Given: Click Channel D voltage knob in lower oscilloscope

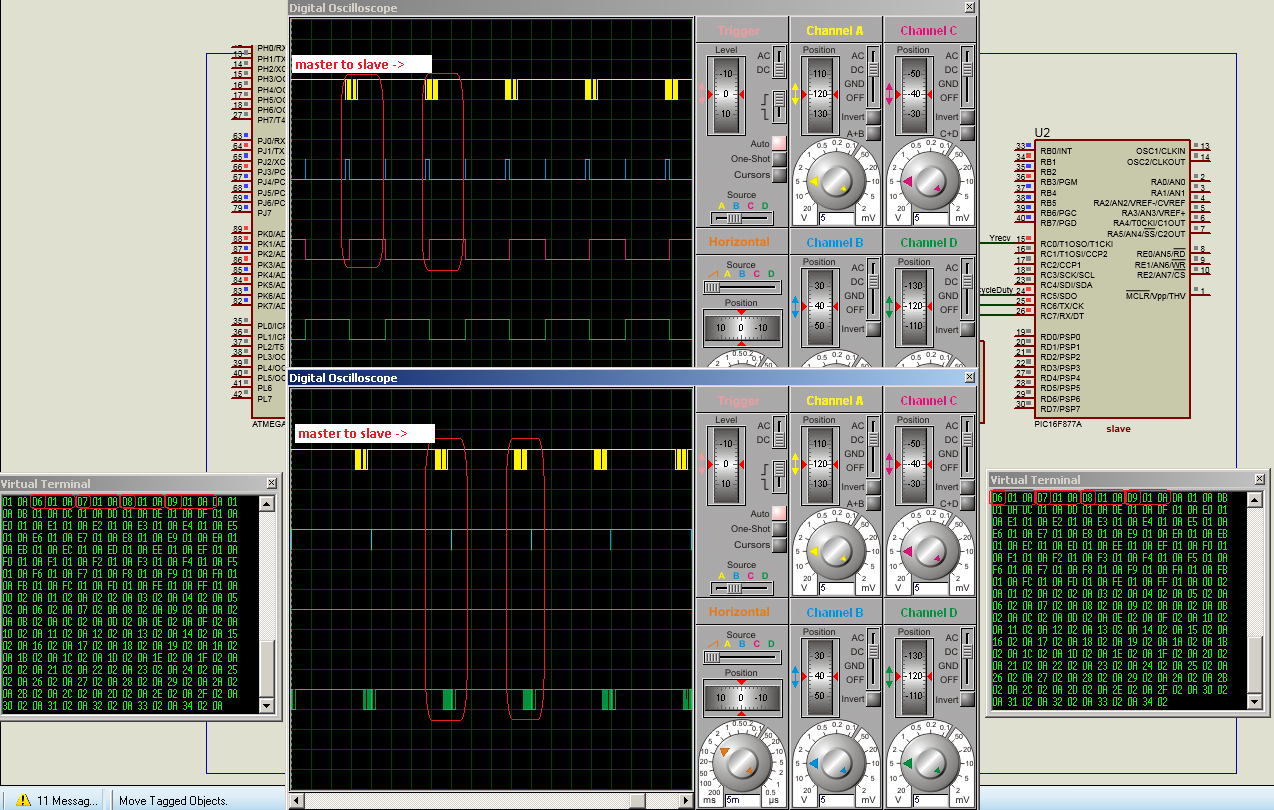Looking at the screenshot, I should click(x=929, y=763).
